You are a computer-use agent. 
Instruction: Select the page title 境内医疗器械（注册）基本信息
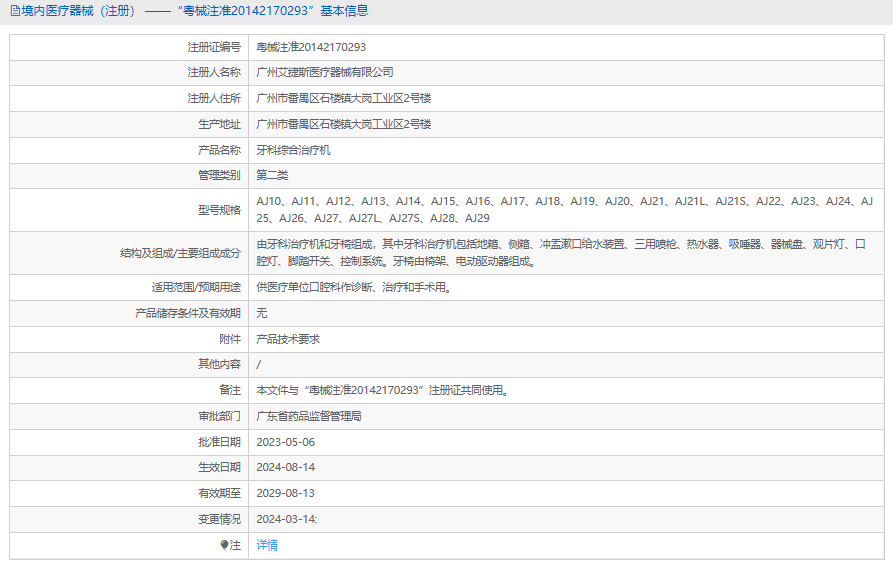[190, 11]
